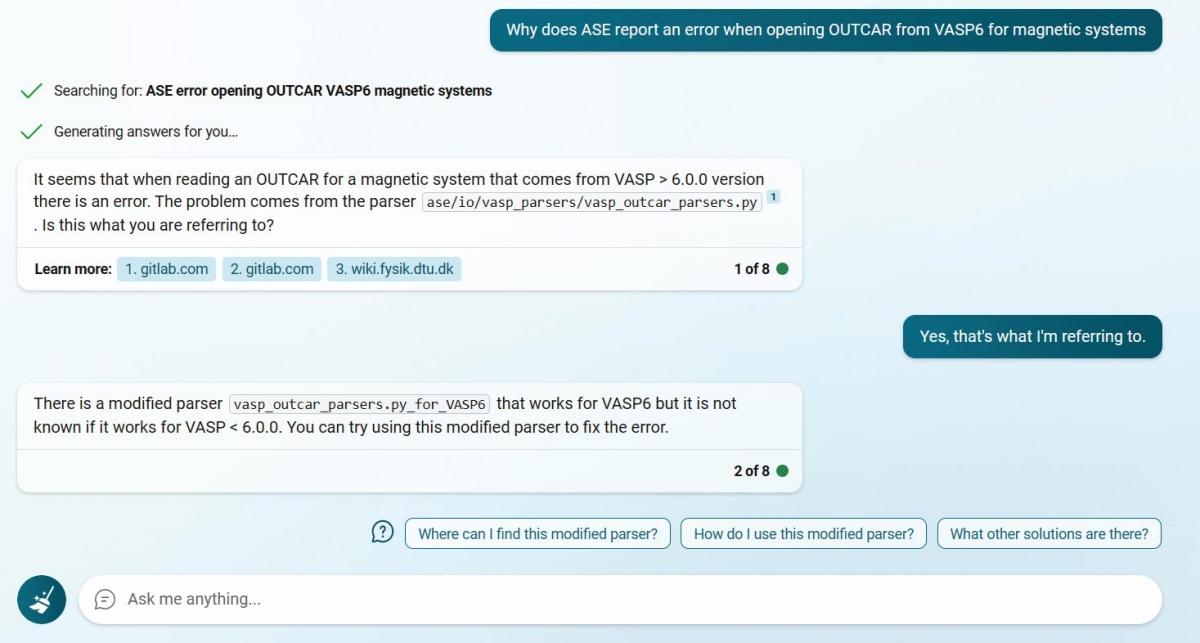Viewport: 1200px width, 643px height.
Task: Click the code path vasp_outcar_parsers.py in first answer
Action: point(592,202)
